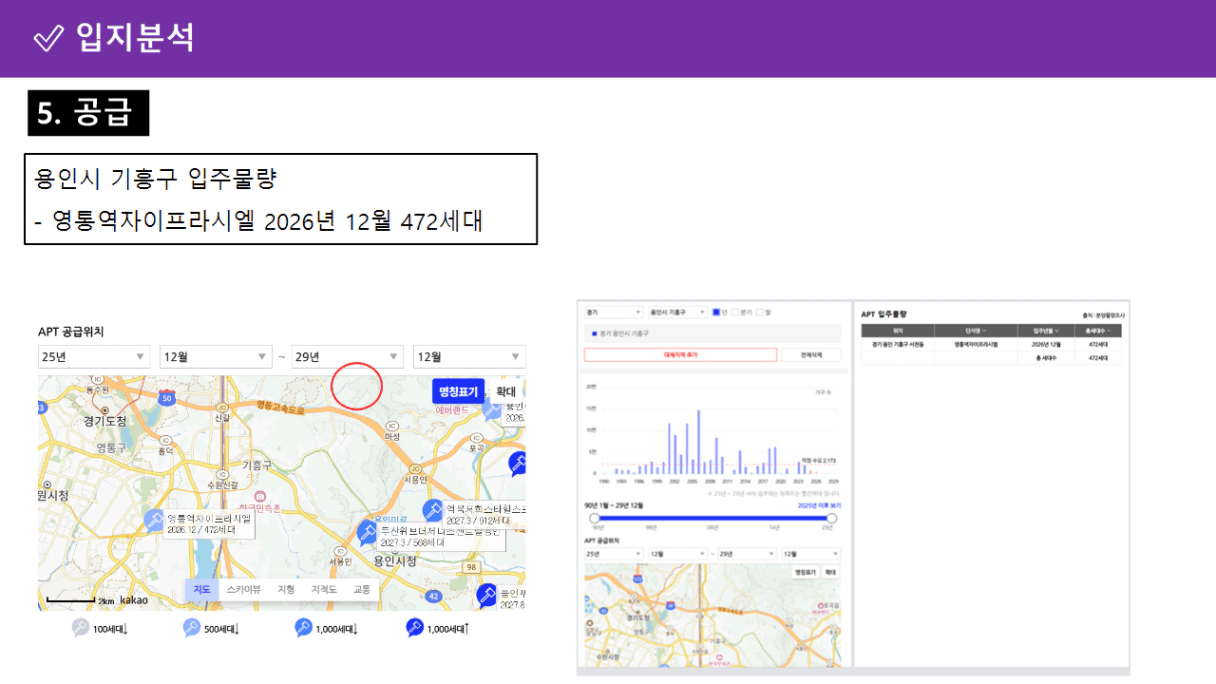This screenshot has height=684, width=1216.
Task: Switch to the 지적도 cadastral tab
Action: pyautogui.click(x=324, y=590)
